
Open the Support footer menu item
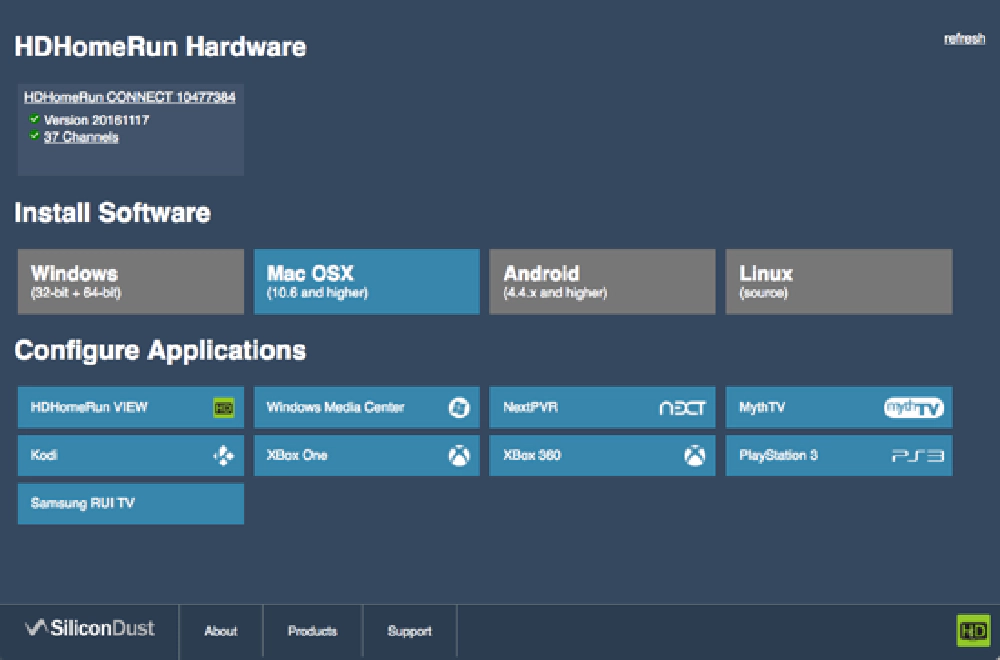pyautogui.click(x=409, y=631)
